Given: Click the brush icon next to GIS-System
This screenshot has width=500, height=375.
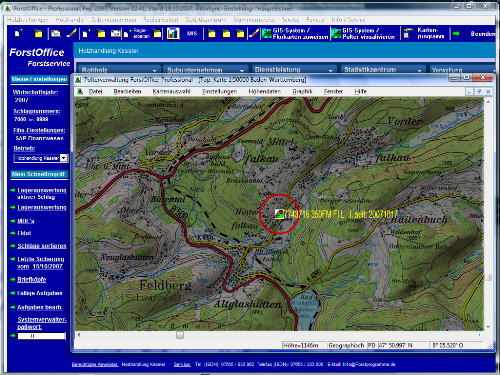Looking at the screenshot, I should click(254, 33).
